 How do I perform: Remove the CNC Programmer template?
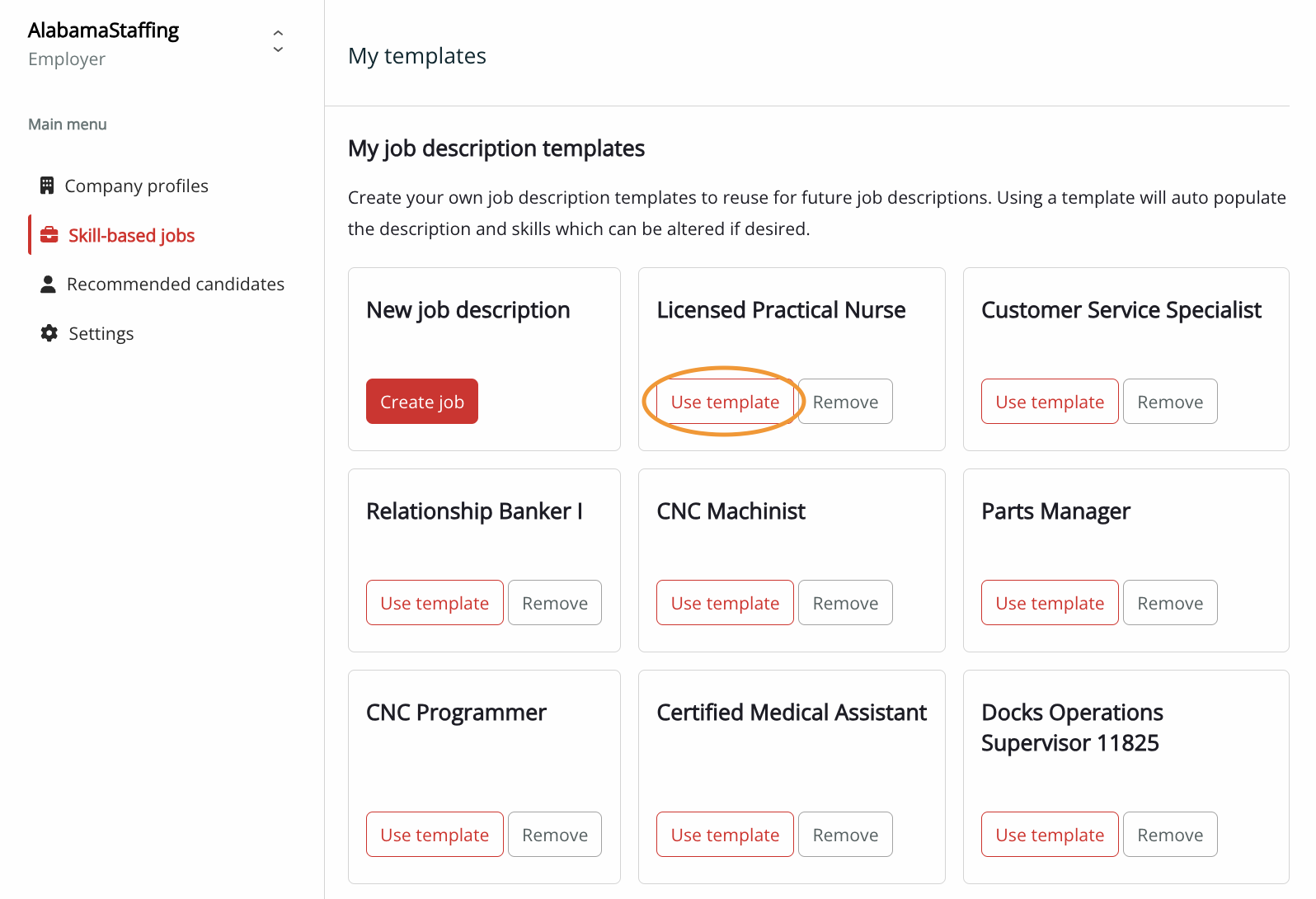coord(554,835)
